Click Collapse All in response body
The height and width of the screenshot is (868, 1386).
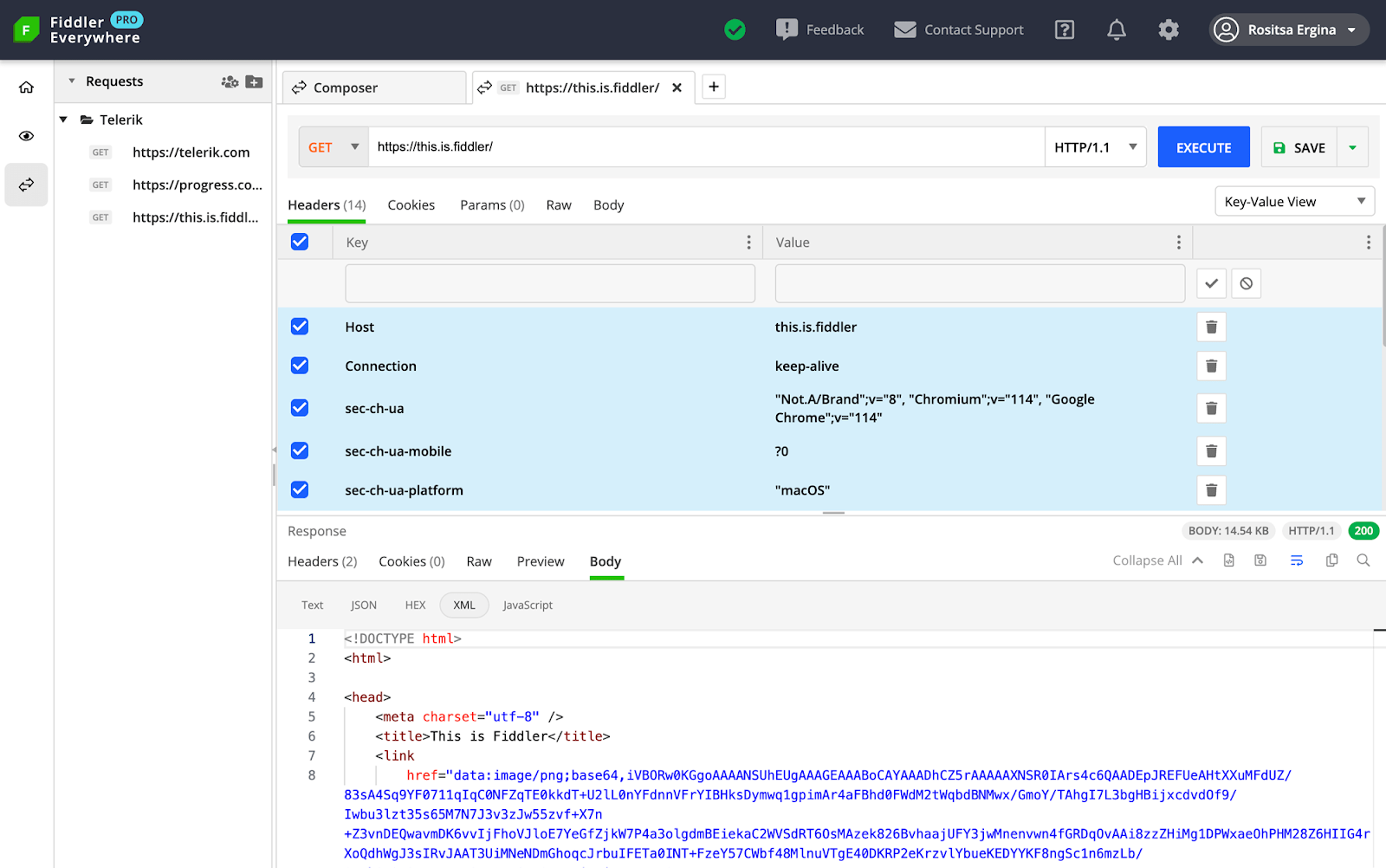click(x=1158, y=560)
